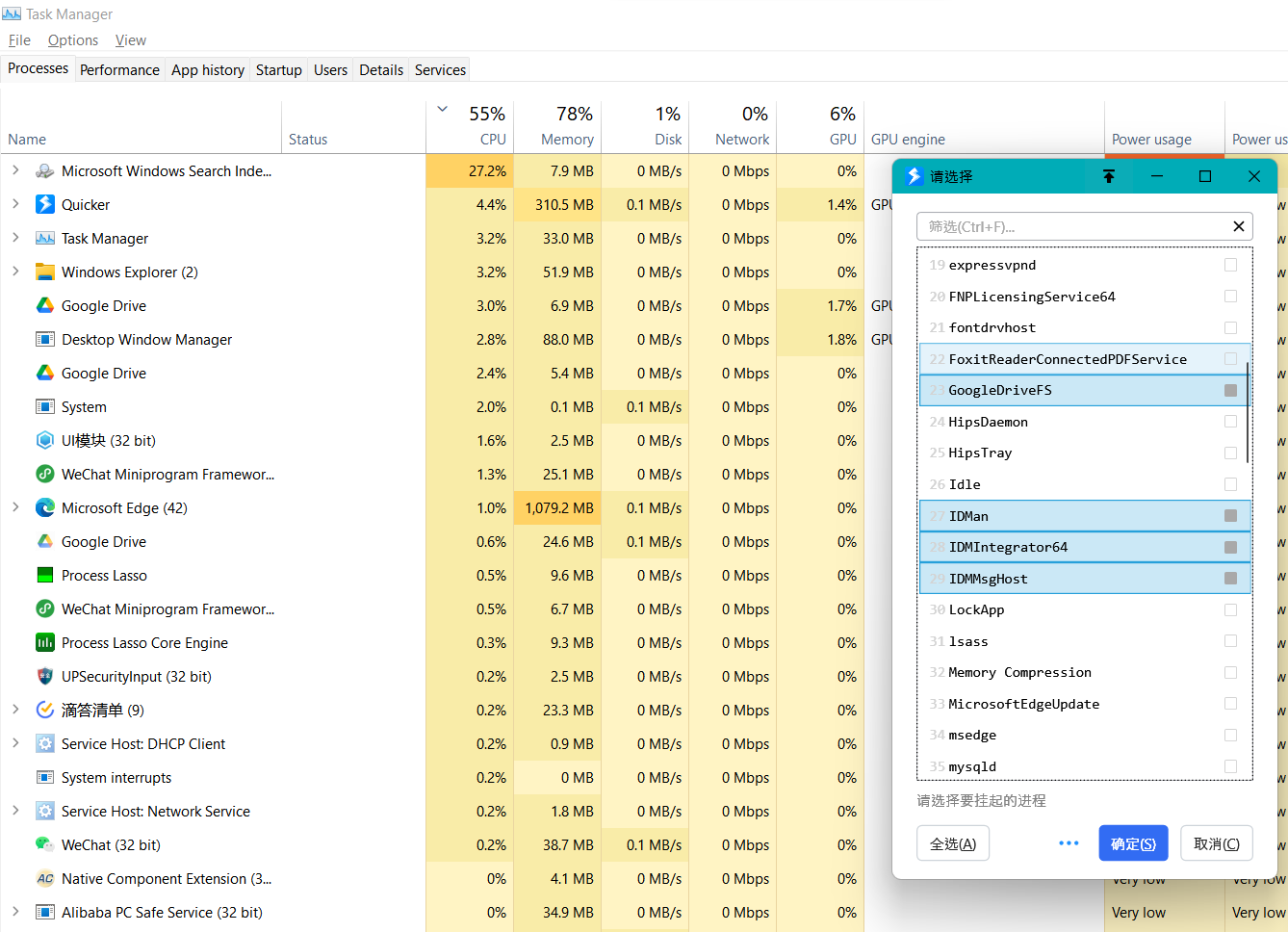Check the HipsDaemon checkbox
This screenshot has width=1288, height=932.
tap(1230, 422)
